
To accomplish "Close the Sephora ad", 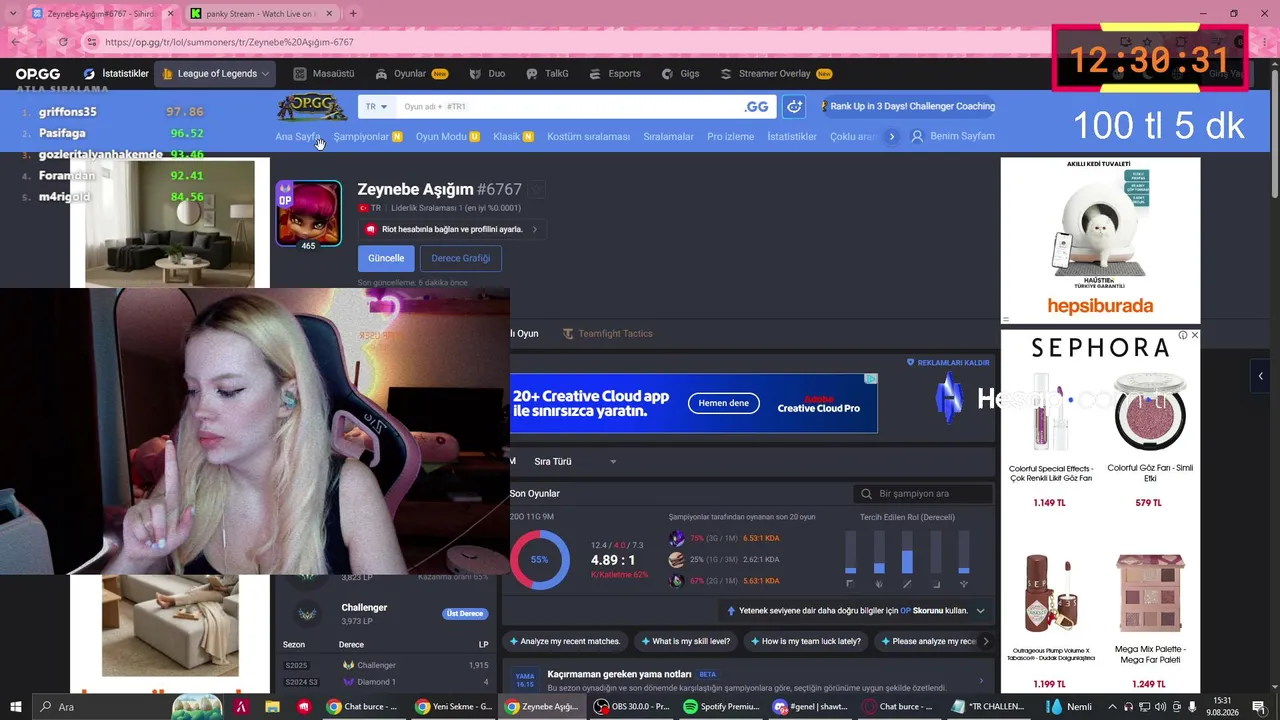I will point(1194,335).
